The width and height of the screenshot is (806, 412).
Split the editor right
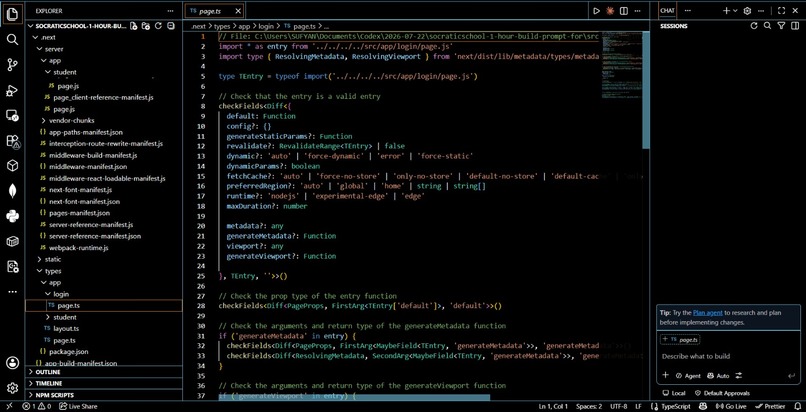(x=624, y=10)
